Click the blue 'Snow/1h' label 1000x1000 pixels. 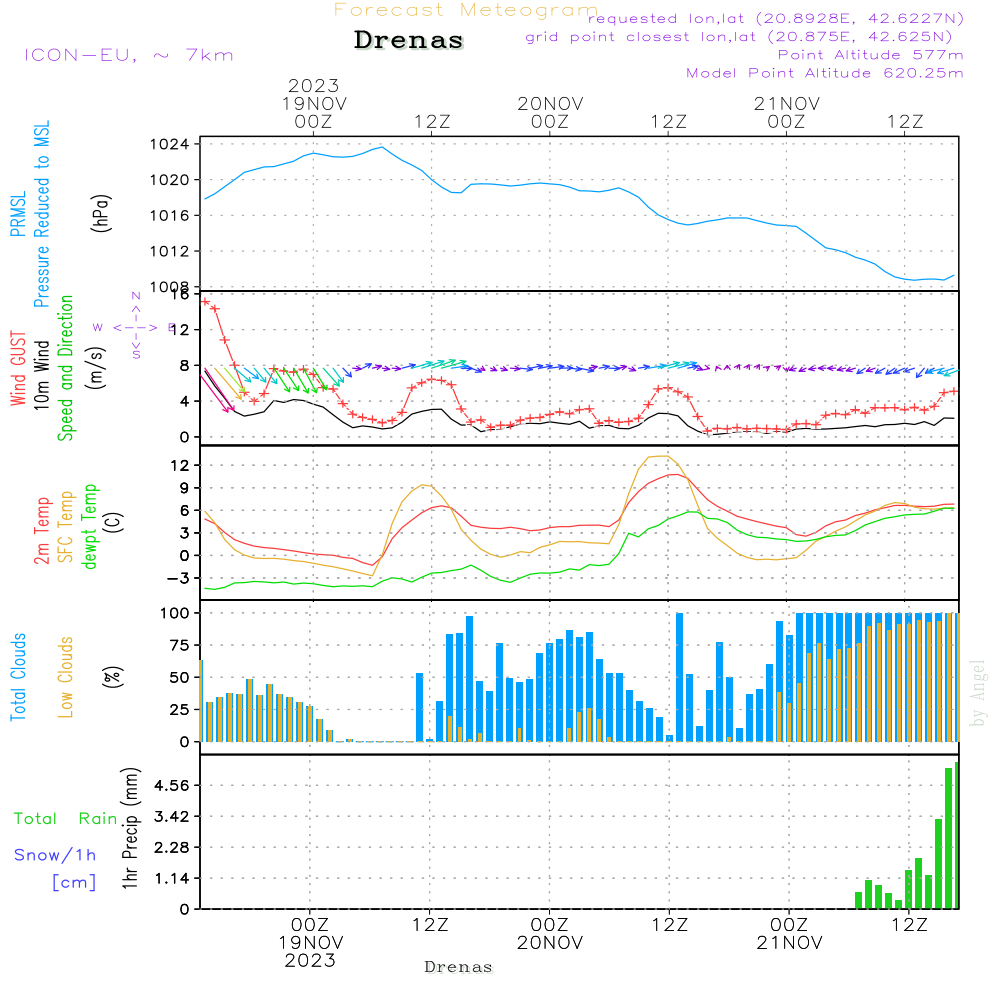[x=55, y=855]
